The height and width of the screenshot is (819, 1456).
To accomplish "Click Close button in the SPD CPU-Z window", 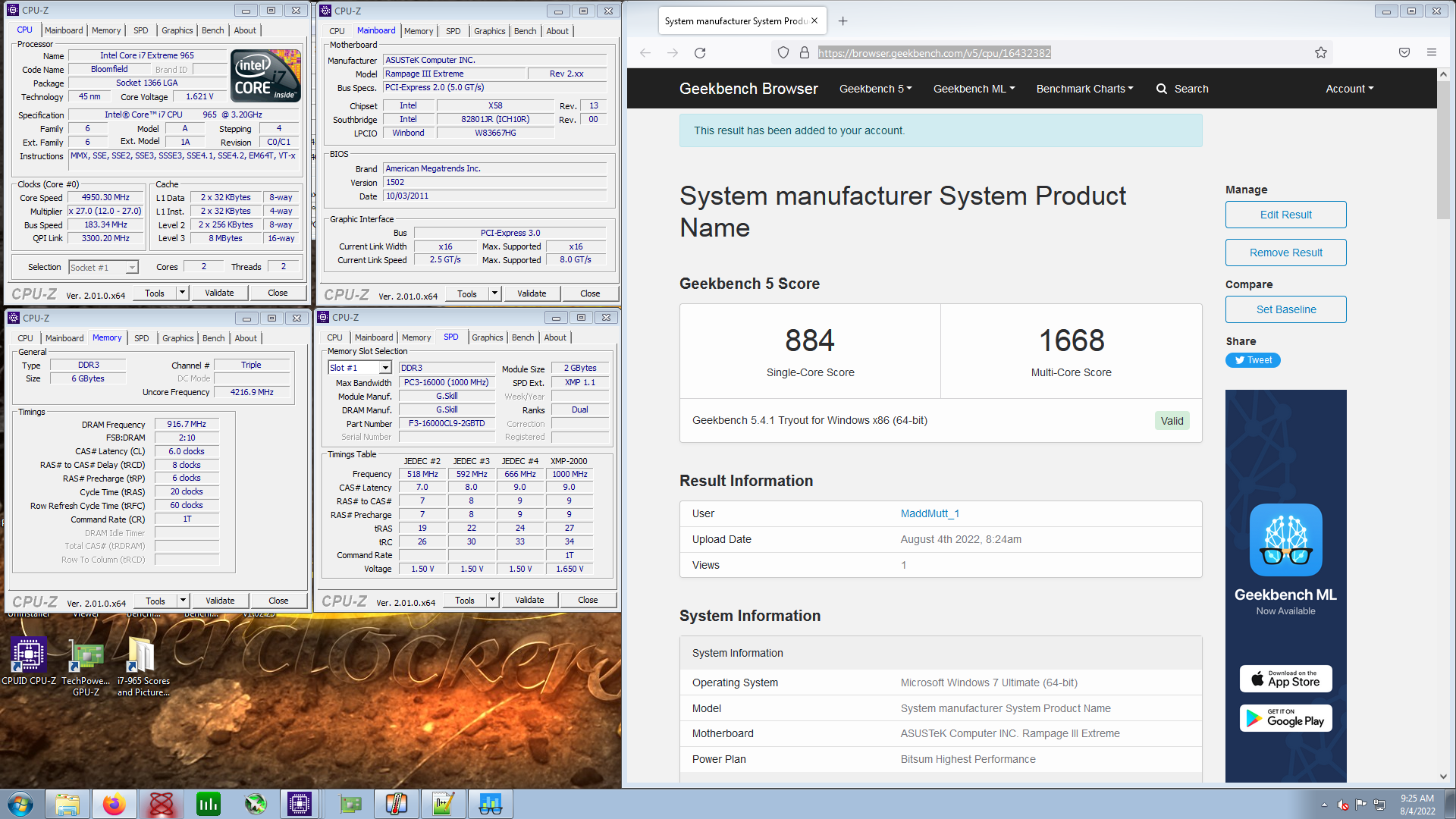I will [x=588, y=600].
